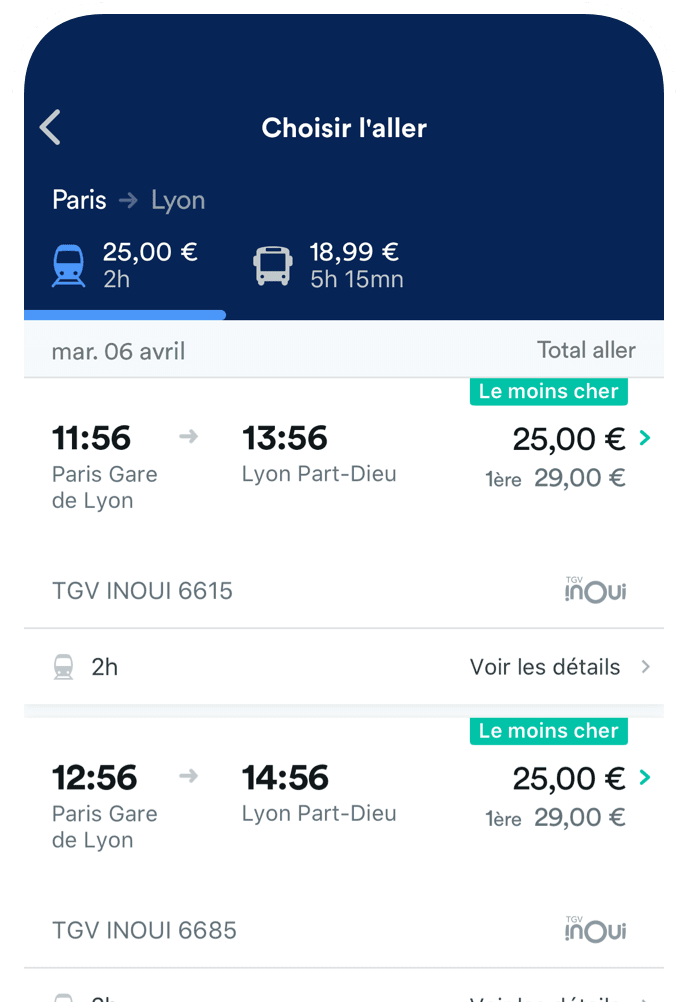Choose the 25,00 € fare at 11:56
Screen dimensions: 686x1002
(x=568, y=438)
